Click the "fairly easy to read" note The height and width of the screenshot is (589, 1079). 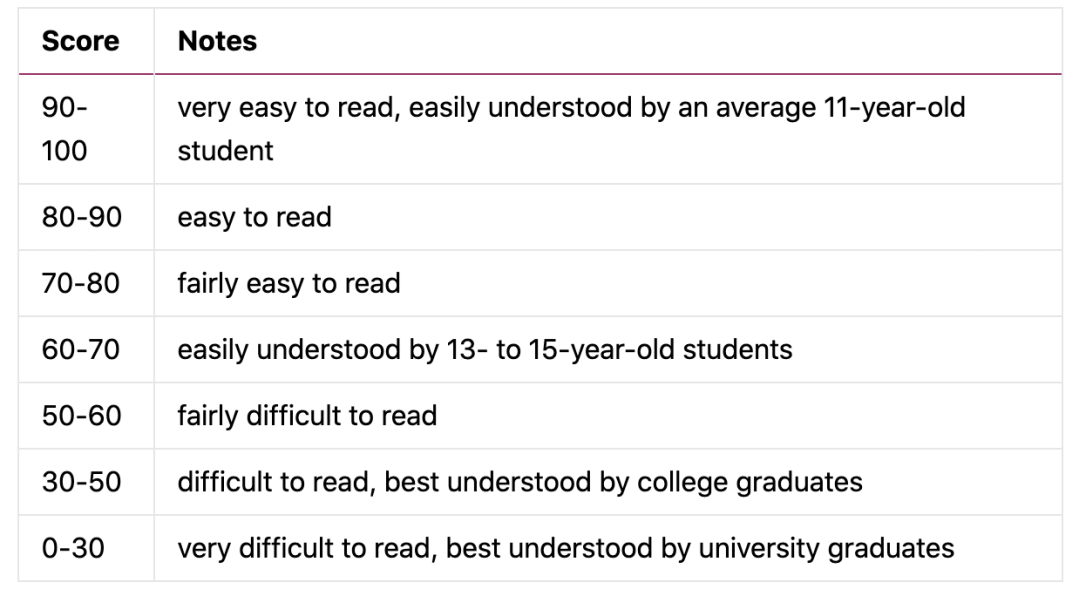click(288, 283)
